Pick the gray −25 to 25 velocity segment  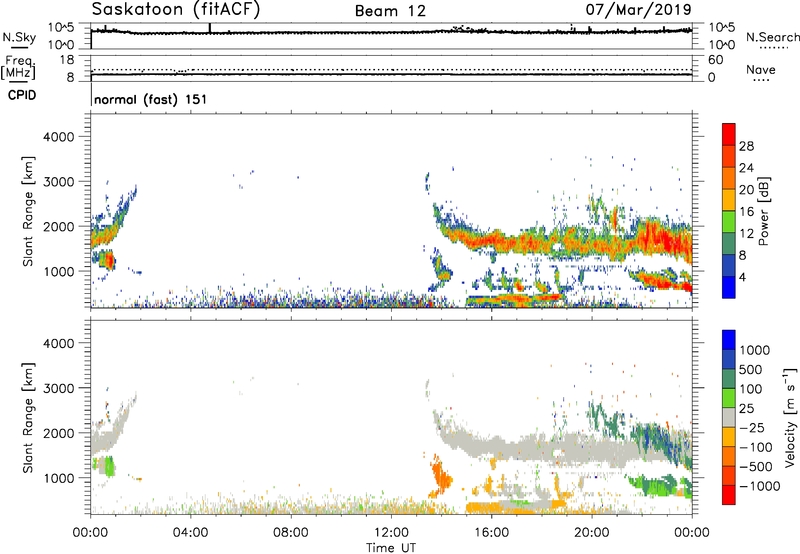pos(729,417)
